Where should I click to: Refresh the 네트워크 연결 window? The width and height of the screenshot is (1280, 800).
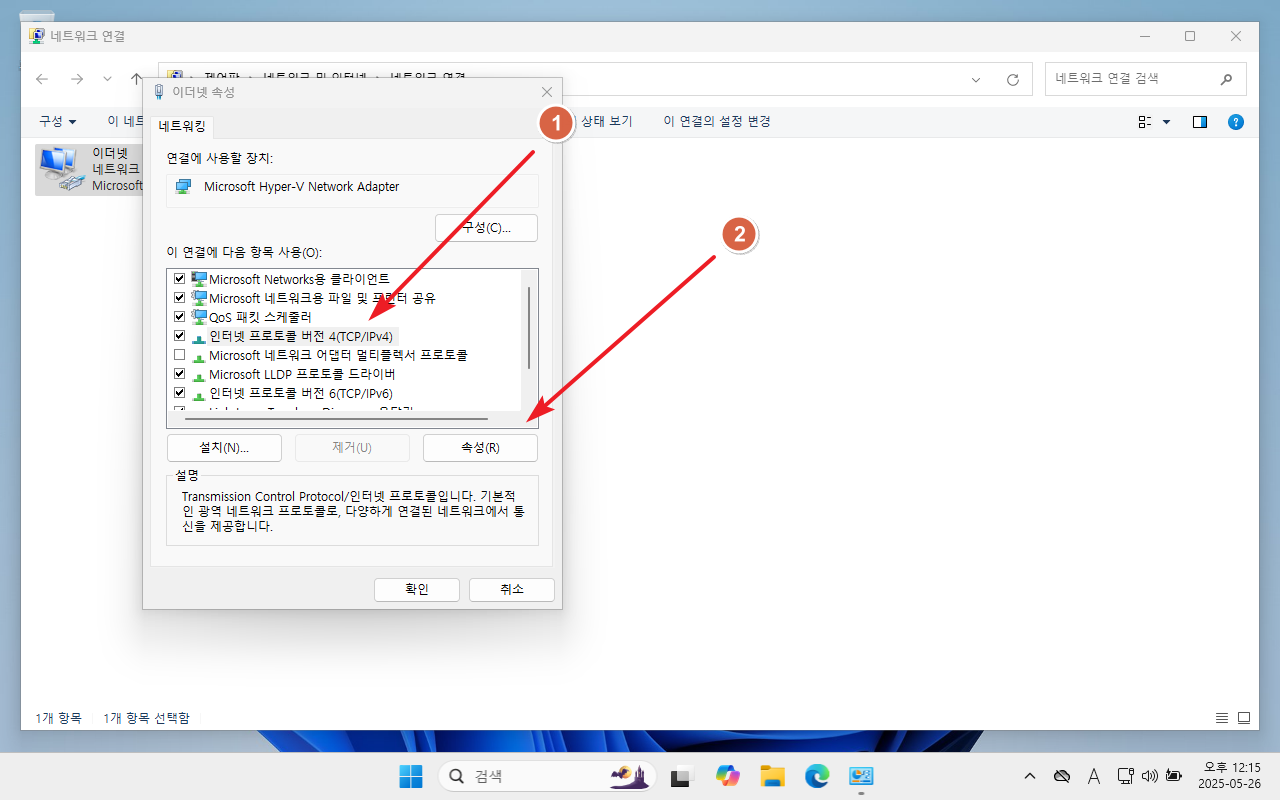[x=1012, y=79]
